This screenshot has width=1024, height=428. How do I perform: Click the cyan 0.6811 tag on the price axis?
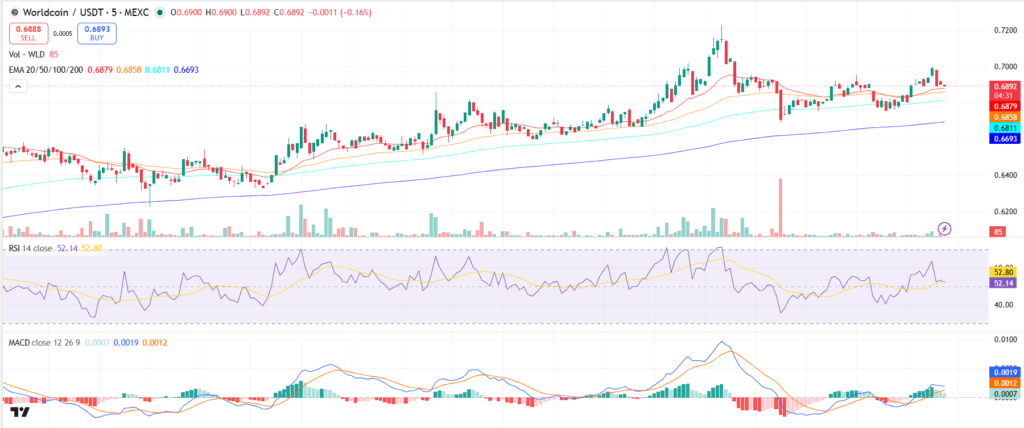click(1005, 127)
